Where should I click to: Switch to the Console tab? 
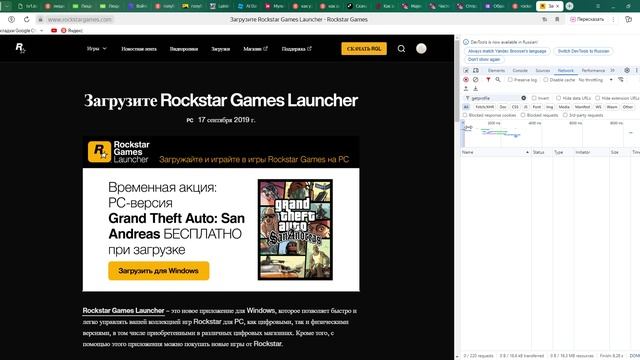point(520,71)
